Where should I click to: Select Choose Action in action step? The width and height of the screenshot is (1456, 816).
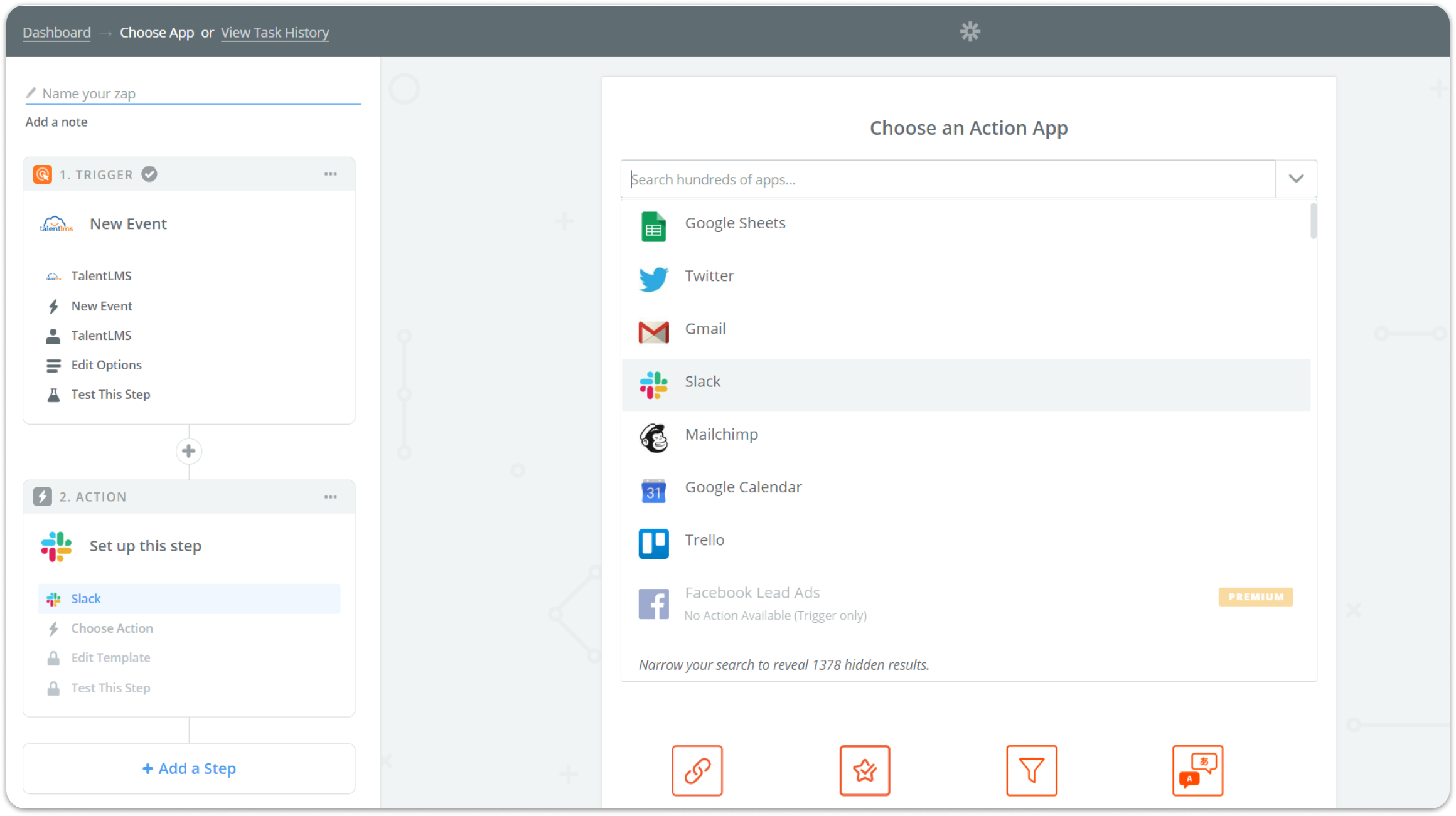[112, 628]
